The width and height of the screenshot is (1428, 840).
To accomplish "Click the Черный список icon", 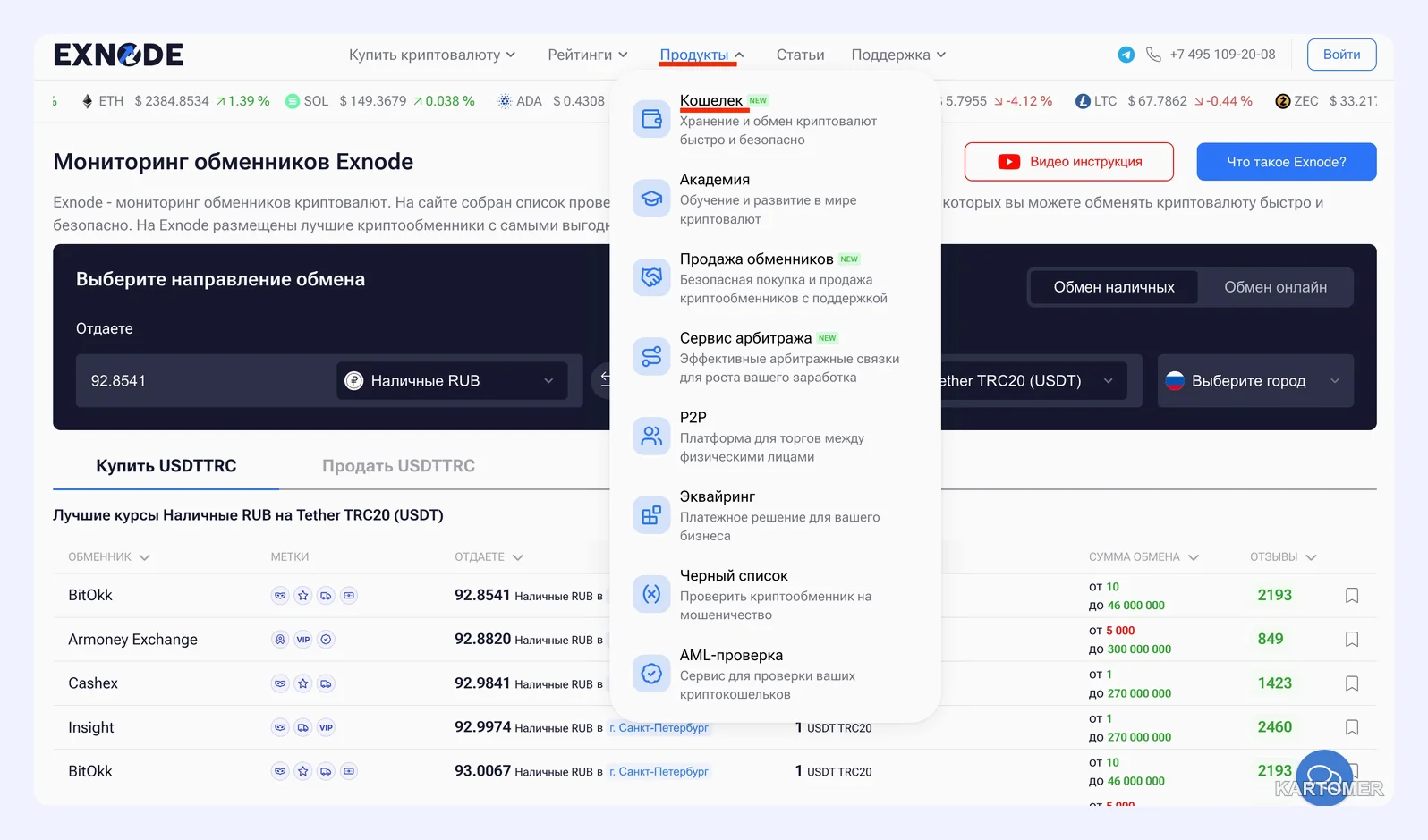I will click(651, 594).
